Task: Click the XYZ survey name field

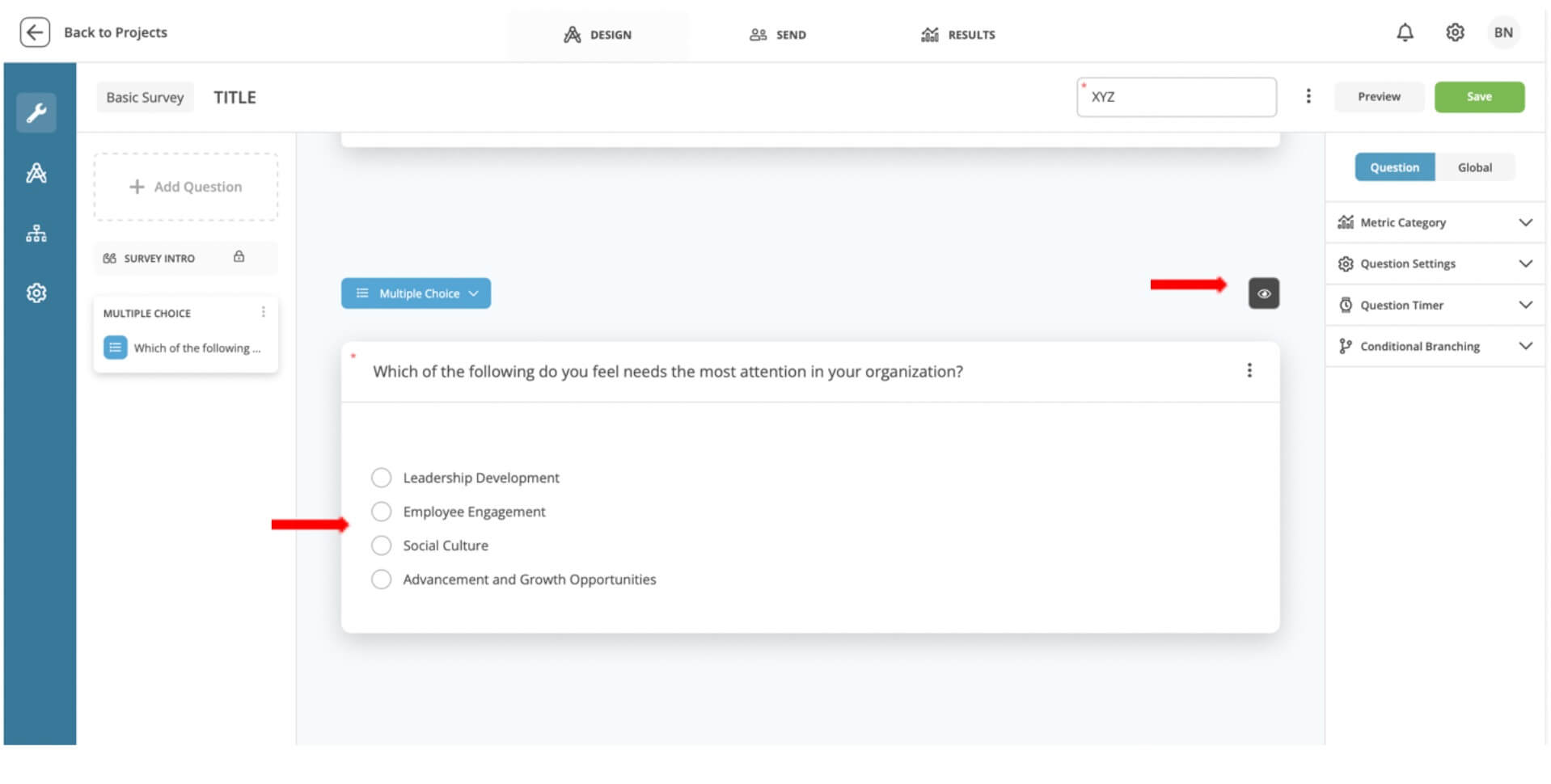Action: coord(1177,97)
